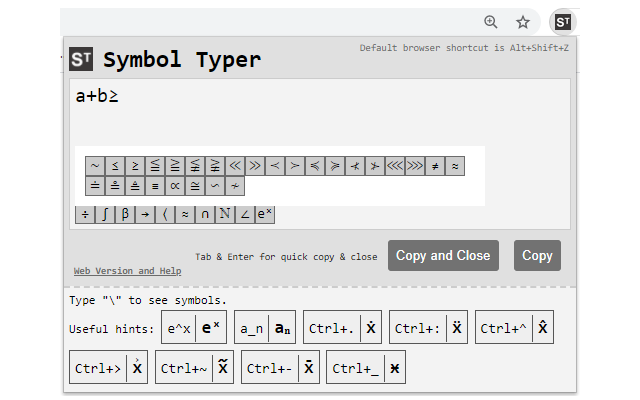640x400 pixels.
Task: Click the 'Tab & Enter for quick copy & close' text
Action: click(286, 257)
